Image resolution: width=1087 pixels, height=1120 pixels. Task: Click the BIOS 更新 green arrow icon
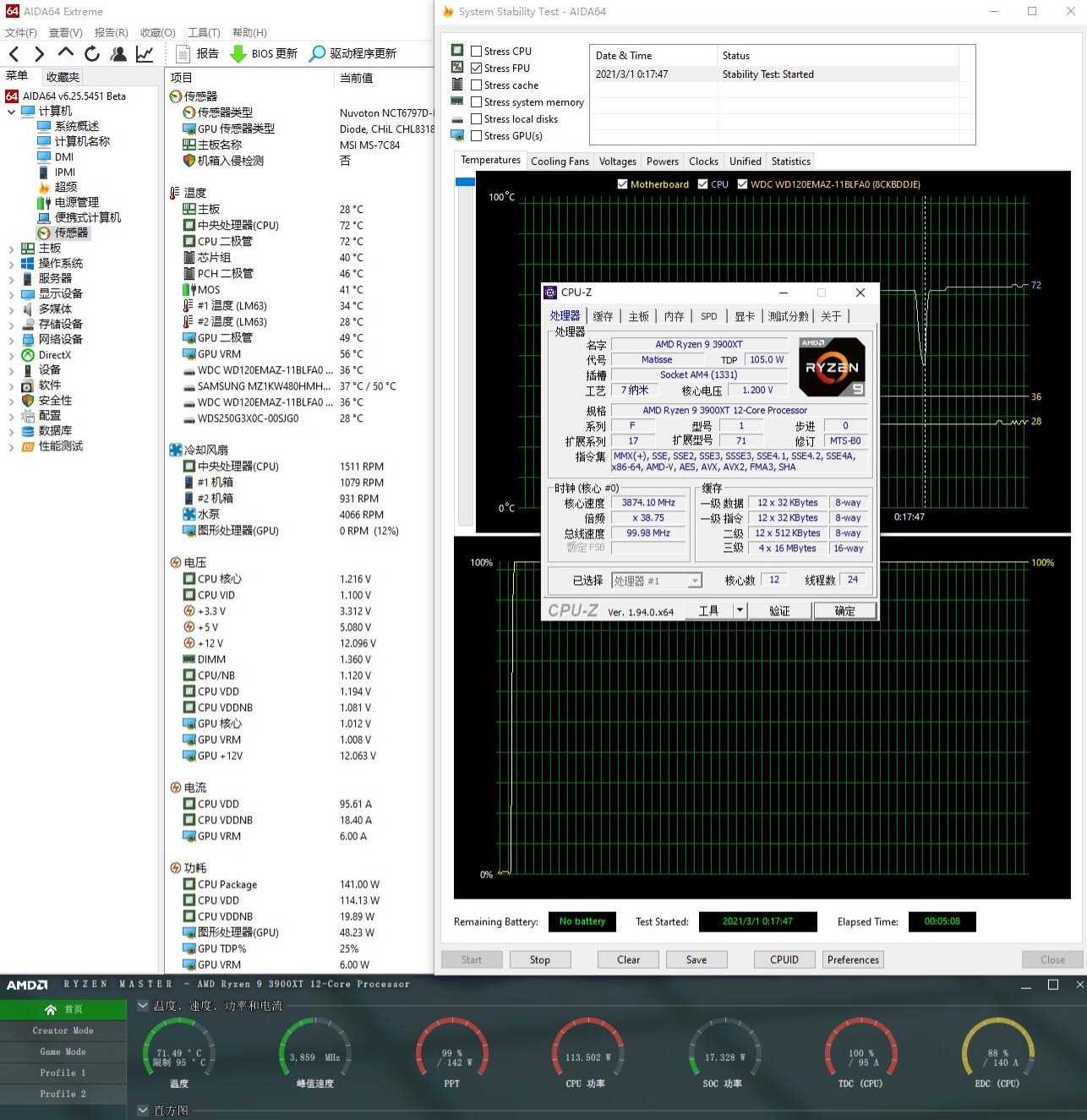(238, 54)
